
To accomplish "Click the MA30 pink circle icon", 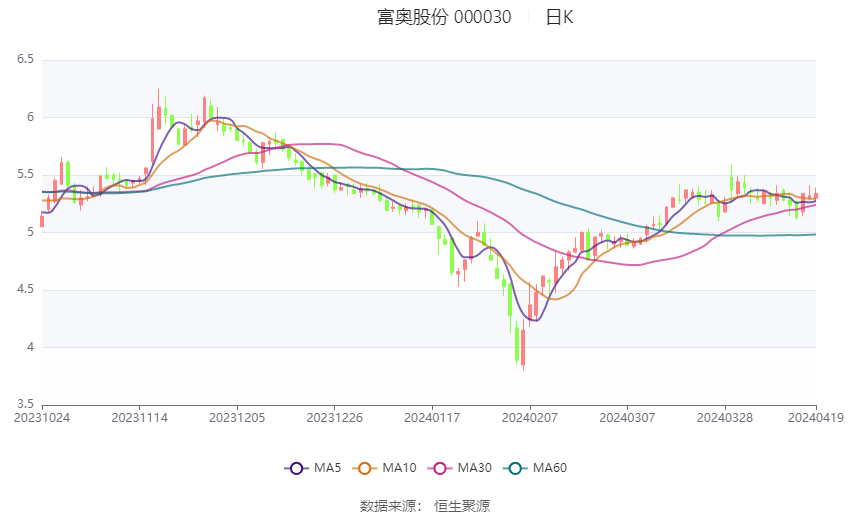I will coord(440,468).
